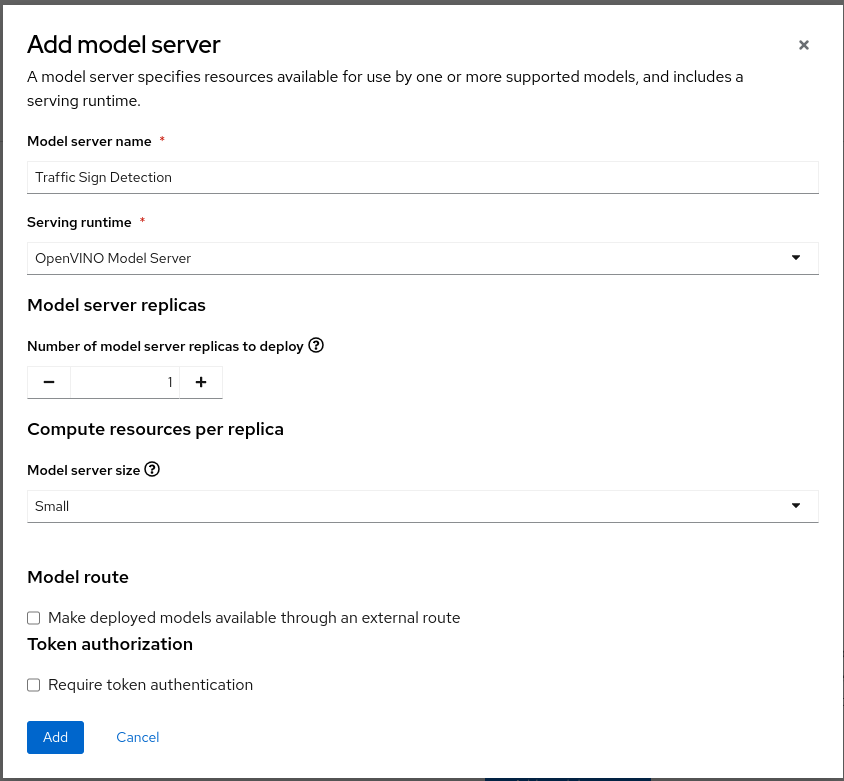
Task: Click the 'Model server name' field label
Action: [89, 142]
